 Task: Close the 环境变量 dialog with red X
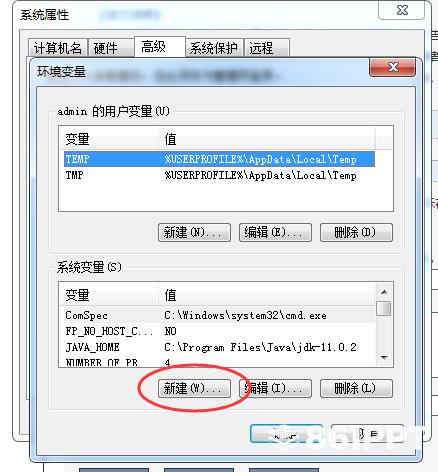click(x=393, y=67)
